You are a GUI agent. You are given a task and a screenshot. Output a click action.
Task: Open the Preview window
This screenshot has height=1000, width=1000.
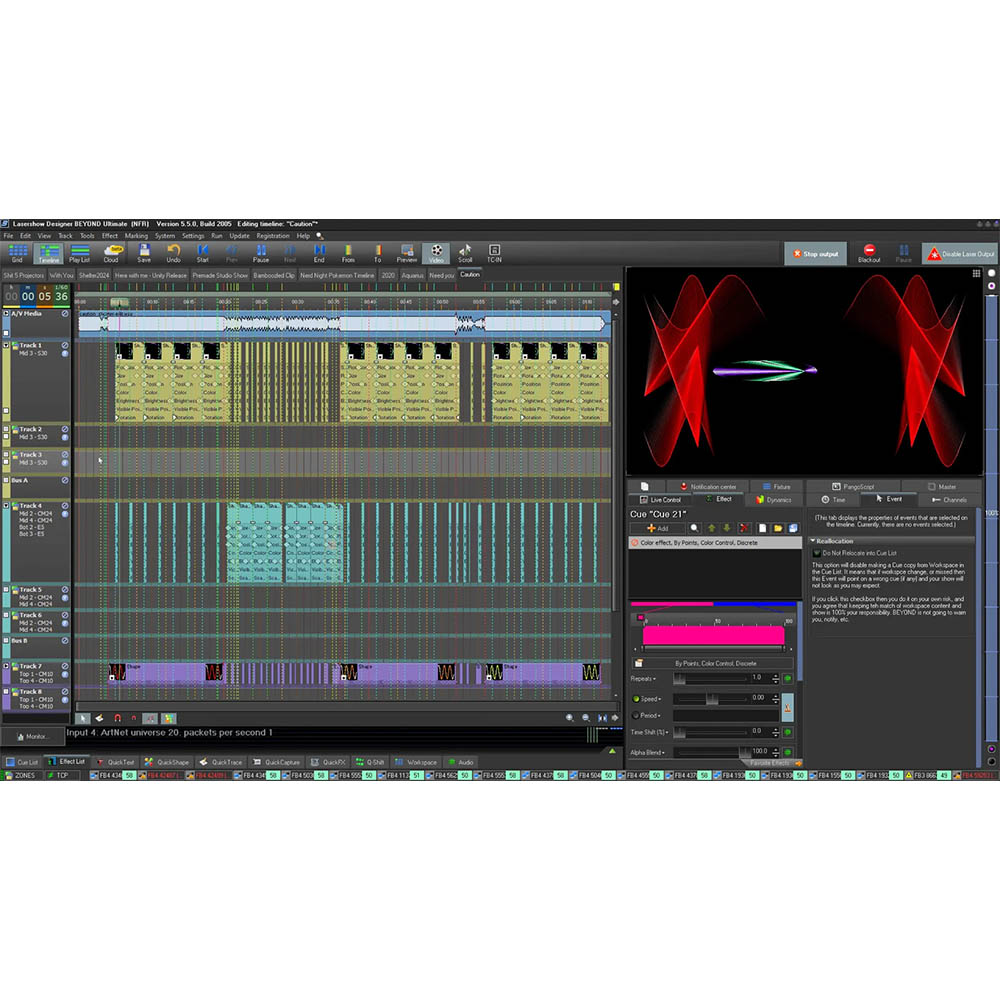[x=407, y=253]
